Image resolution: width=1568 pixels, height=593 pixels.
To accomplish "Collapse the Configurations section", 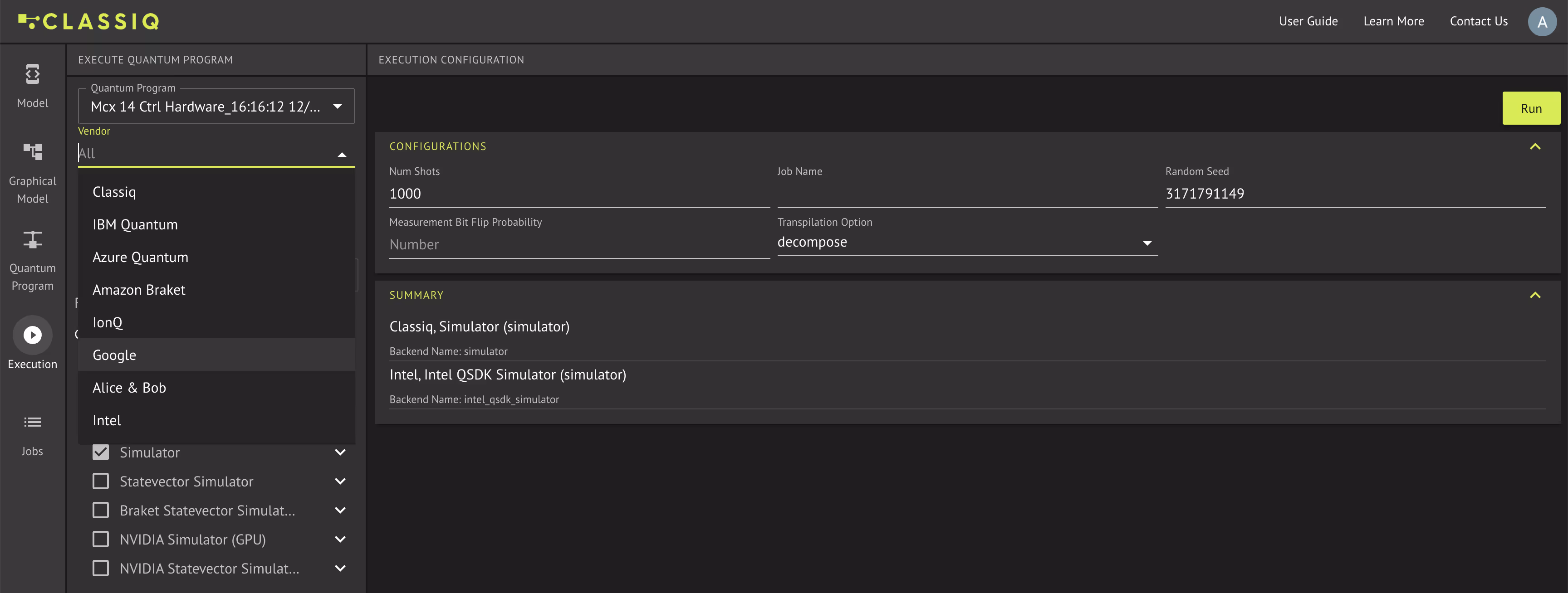I will coord(1534,146).
